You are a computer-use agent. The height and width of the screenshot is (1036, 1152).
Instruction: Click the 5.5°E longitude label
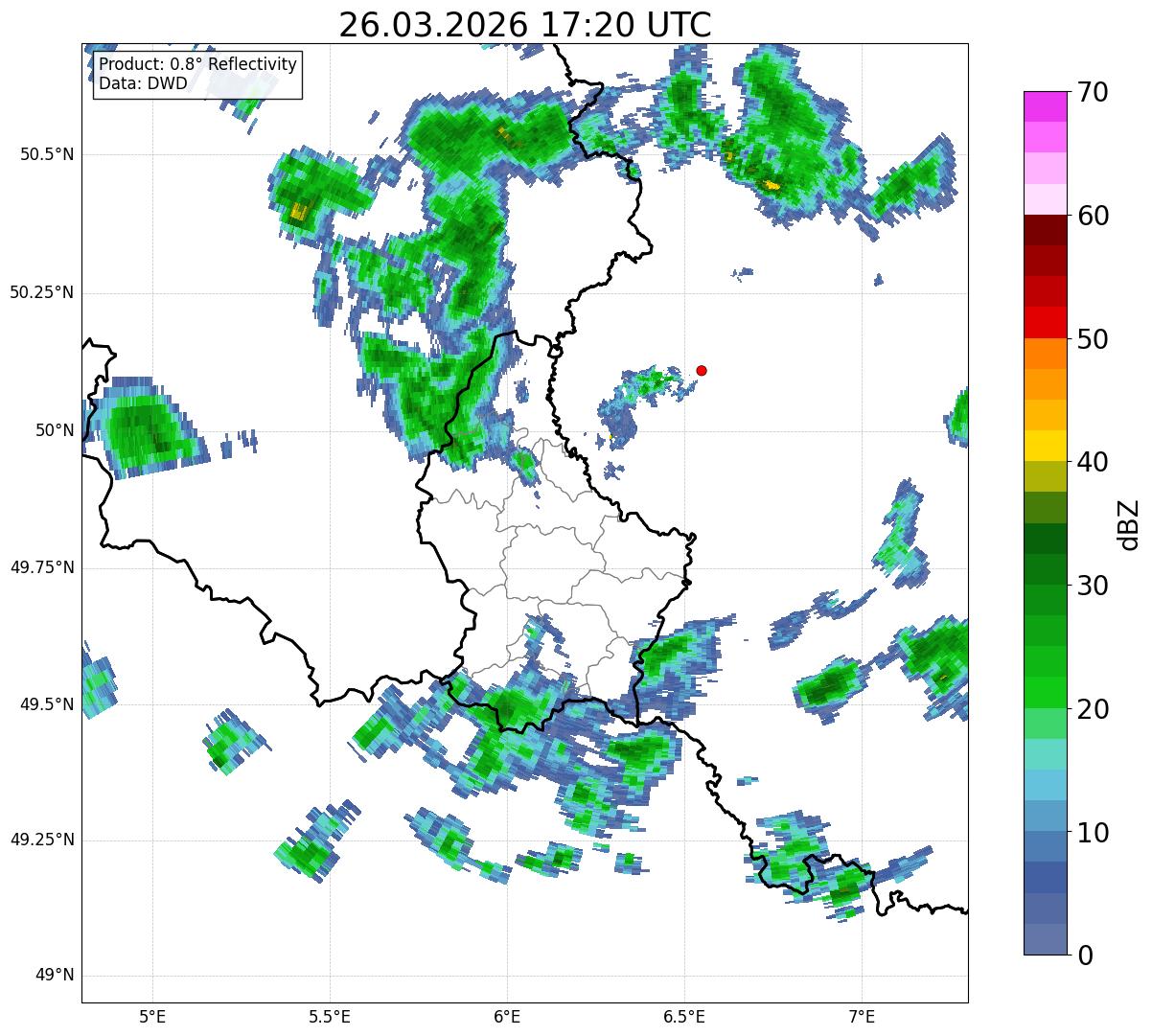330,1016
